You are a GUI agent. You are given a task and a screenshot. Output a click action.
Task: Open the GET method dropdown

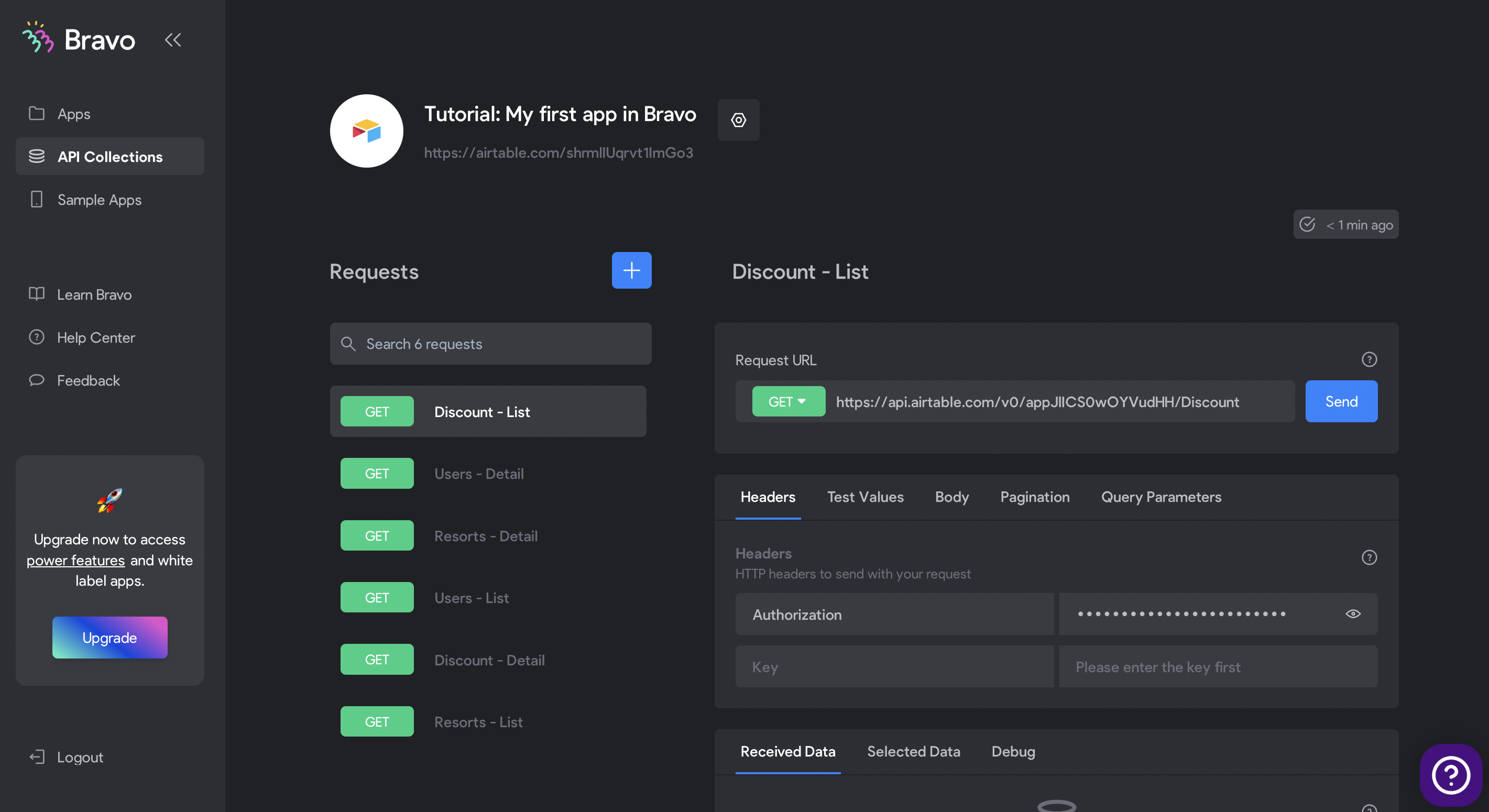pos(789,402)
